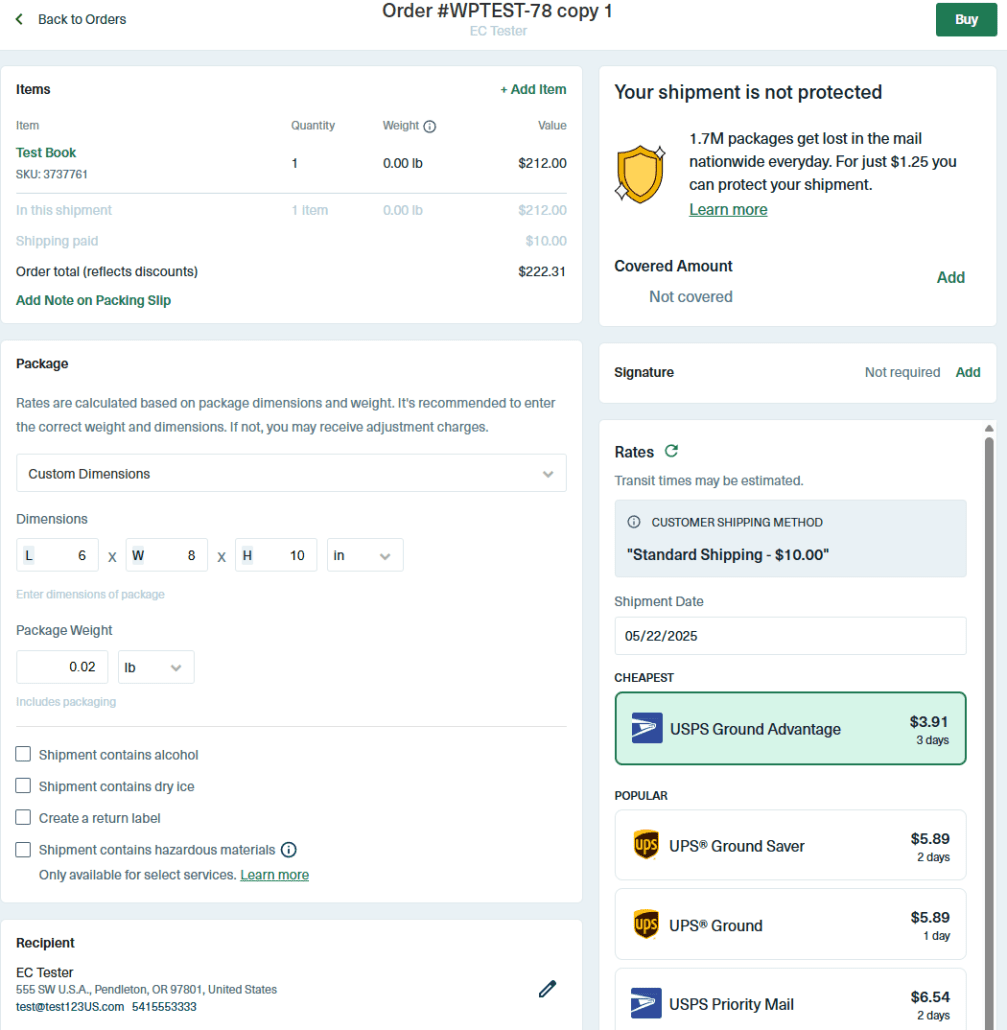Click the Customer Shipping Method info icon
This screenshot has width=1007, height=1030.
click(634, 522)
